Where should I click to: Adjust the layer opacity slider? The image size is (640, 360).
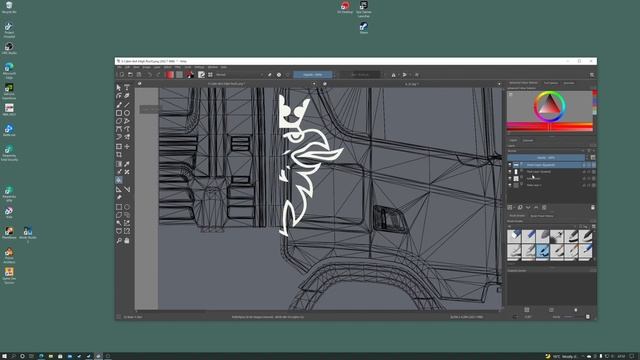(x=546, y=158)
